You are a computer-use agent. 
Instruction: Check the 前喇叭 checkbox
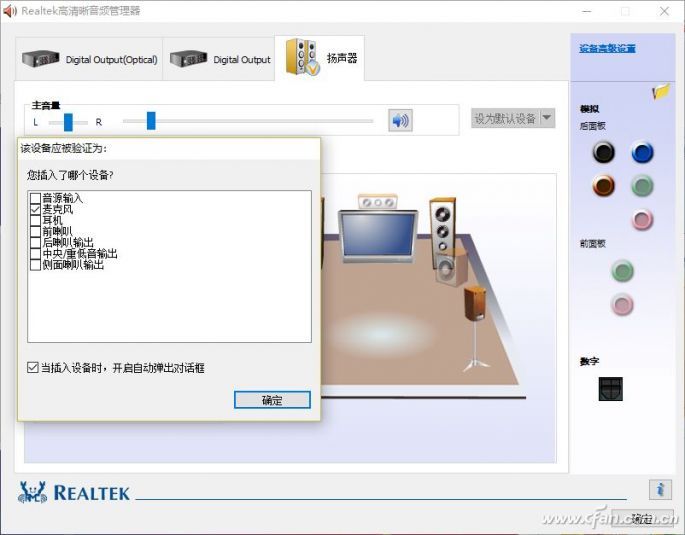tap(35, 231)
